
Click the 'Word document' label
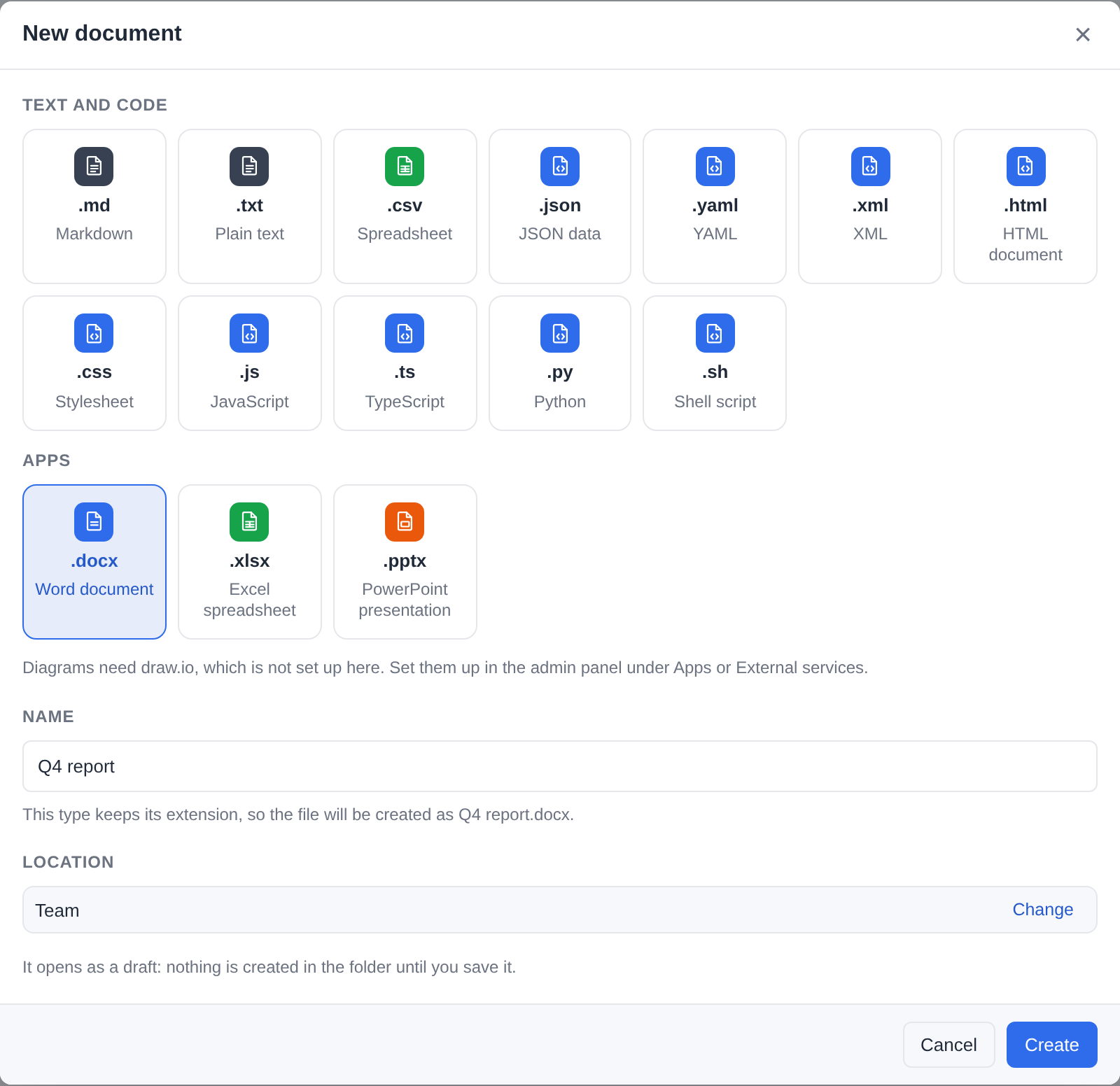click(x=94, y=589)
